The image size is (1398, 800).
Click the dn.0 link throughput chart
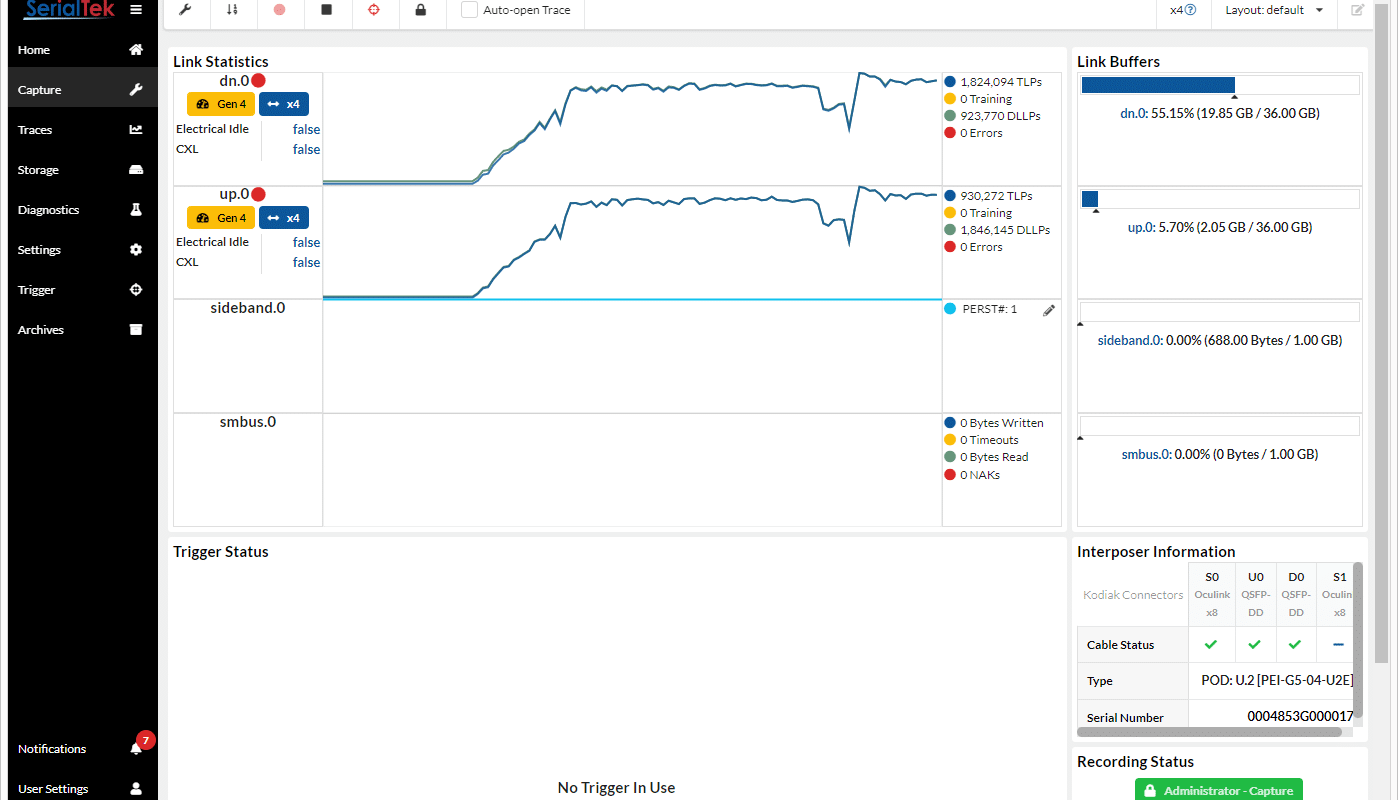click(632, 129)
